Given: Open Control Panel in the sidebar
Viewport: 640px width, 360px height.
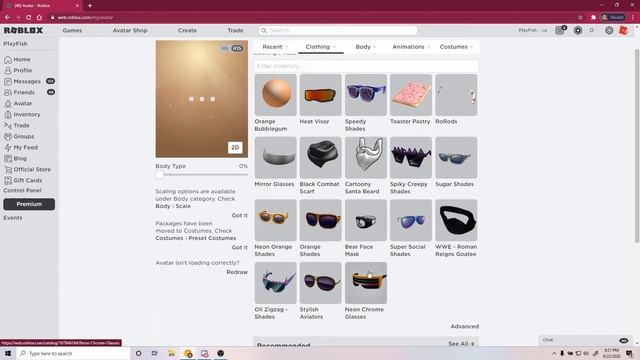Looking at the screenshot, I should point(22,191).
